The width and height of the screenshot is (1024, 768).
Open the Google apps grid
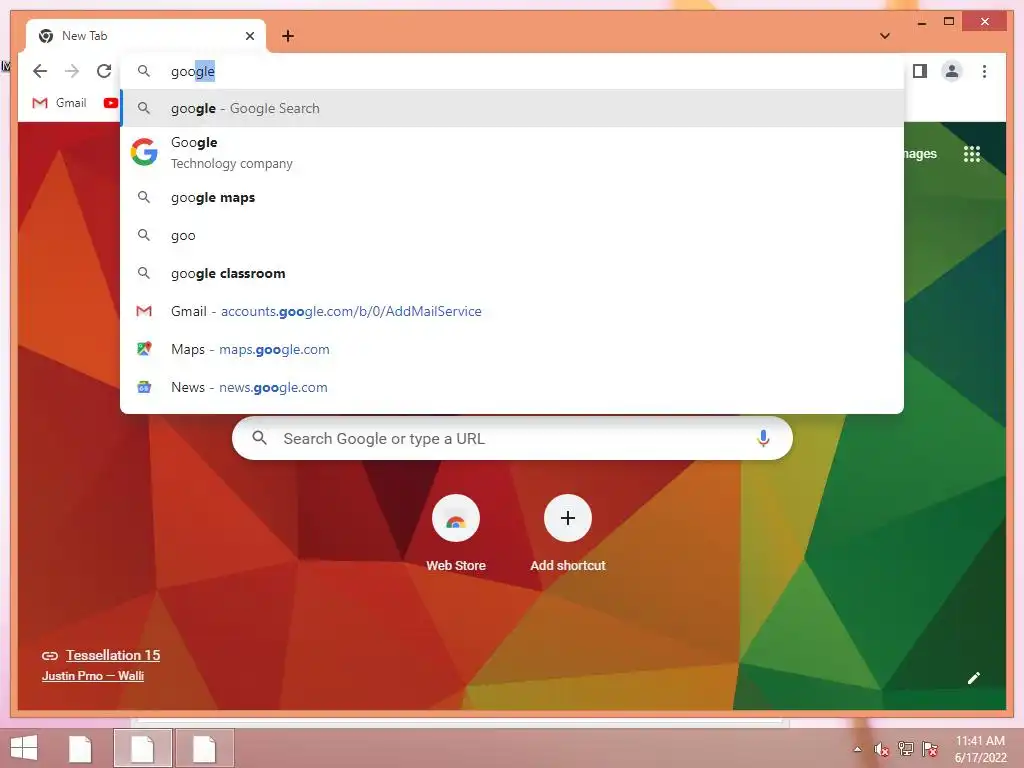972,154
